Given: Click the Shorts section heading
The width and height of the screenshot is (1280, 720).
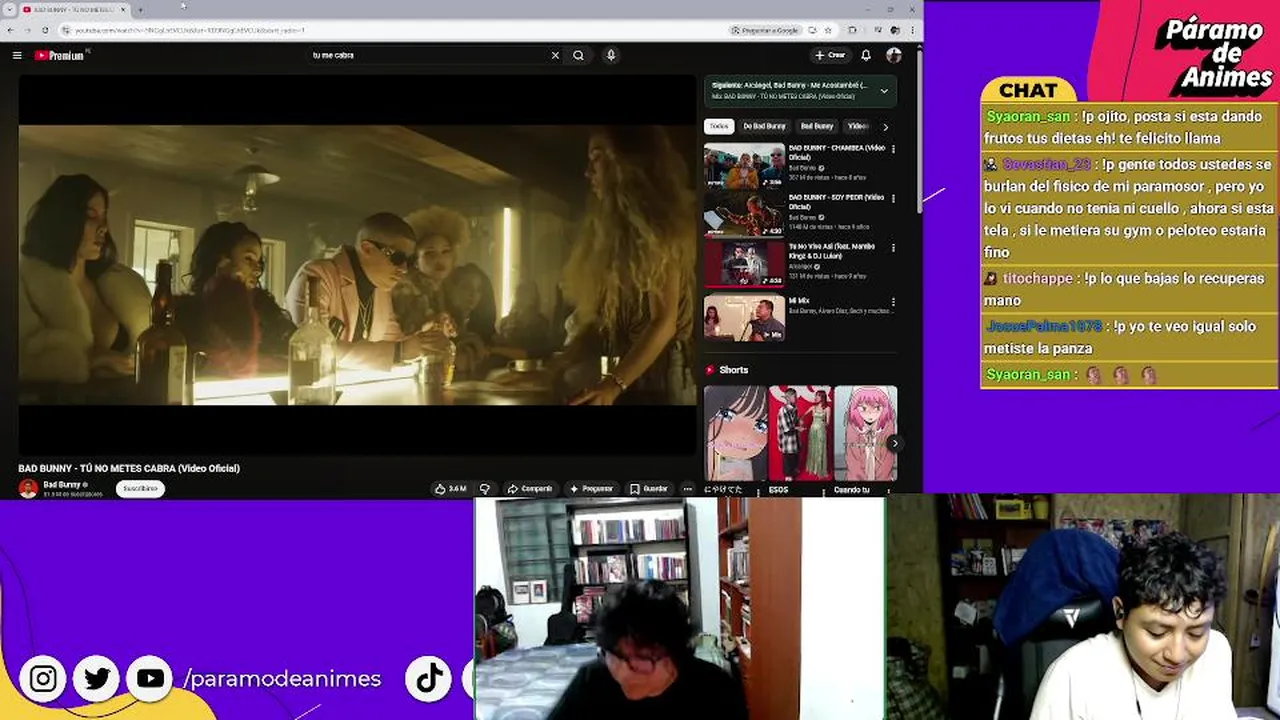Looking at the screenshot, I should [733, 370].
